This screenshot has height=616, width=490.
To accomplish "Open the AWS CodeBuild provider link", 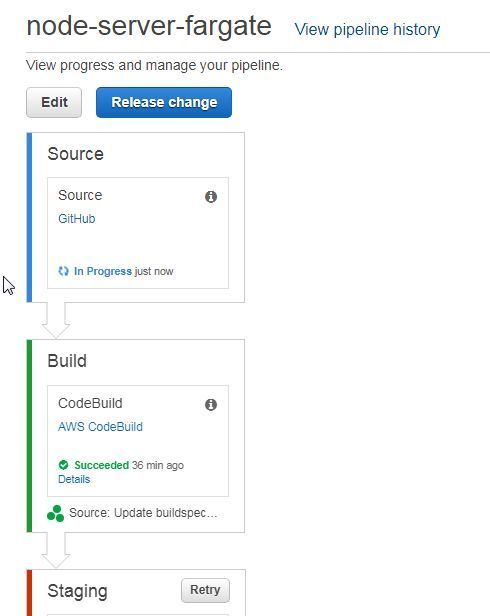I will [100, 427].
